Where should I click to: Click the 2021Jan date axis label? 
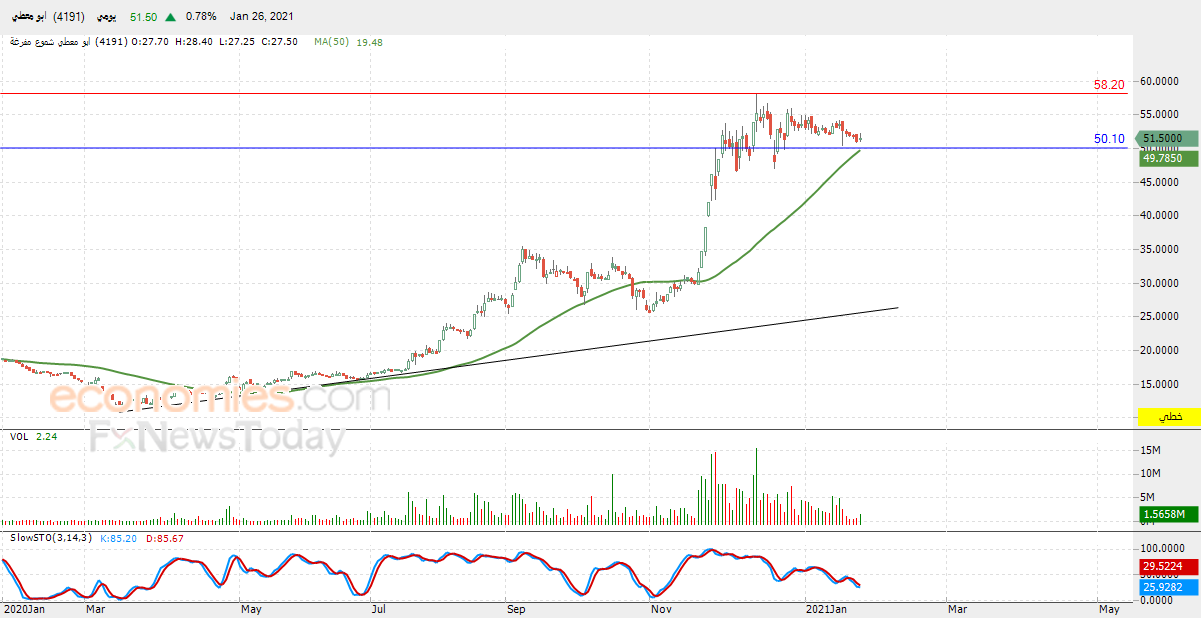826,608
